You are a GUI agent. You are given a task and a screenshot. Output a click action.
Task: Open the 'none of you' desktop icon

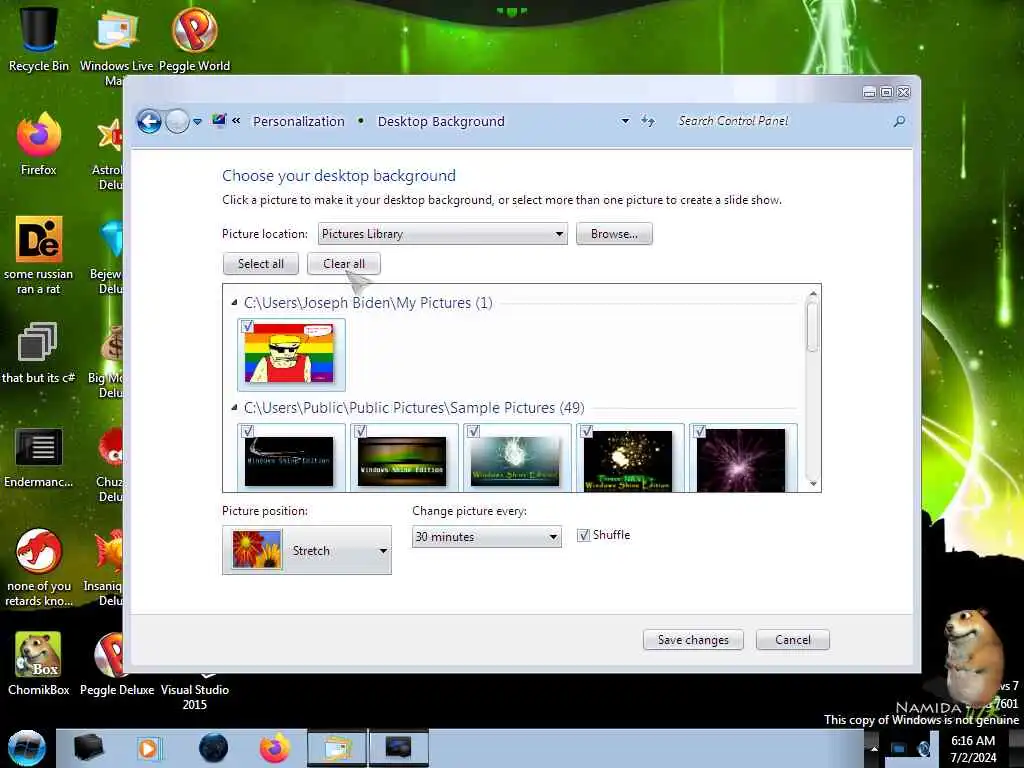(x=39, y=568)
